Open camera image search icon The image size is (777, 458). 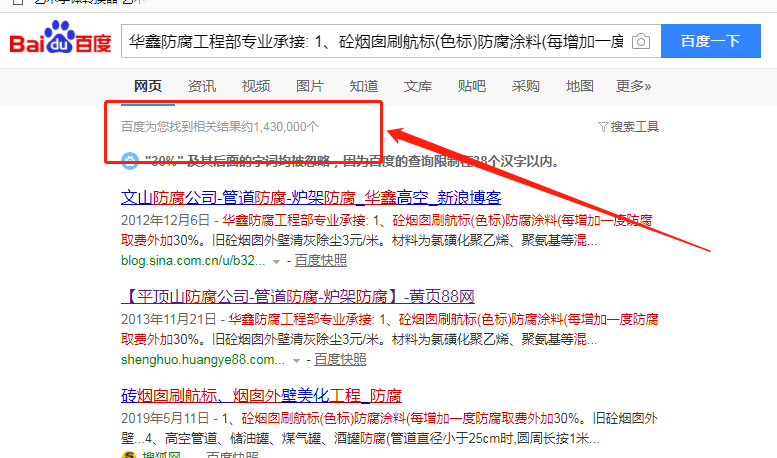click(641, 41)
